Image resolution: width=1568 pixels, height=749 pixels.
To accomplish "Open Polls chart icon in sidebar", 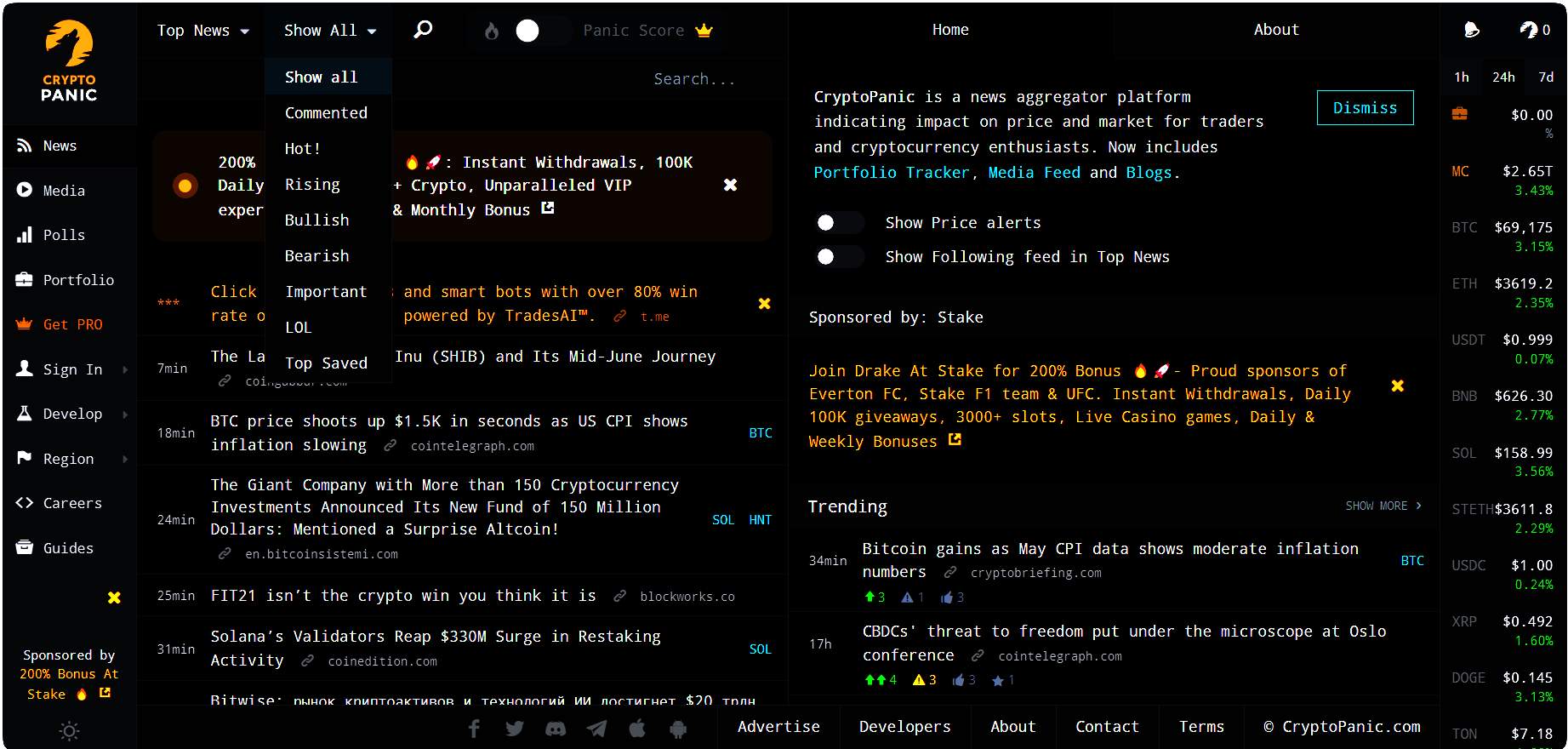I will tap(24, 235).
